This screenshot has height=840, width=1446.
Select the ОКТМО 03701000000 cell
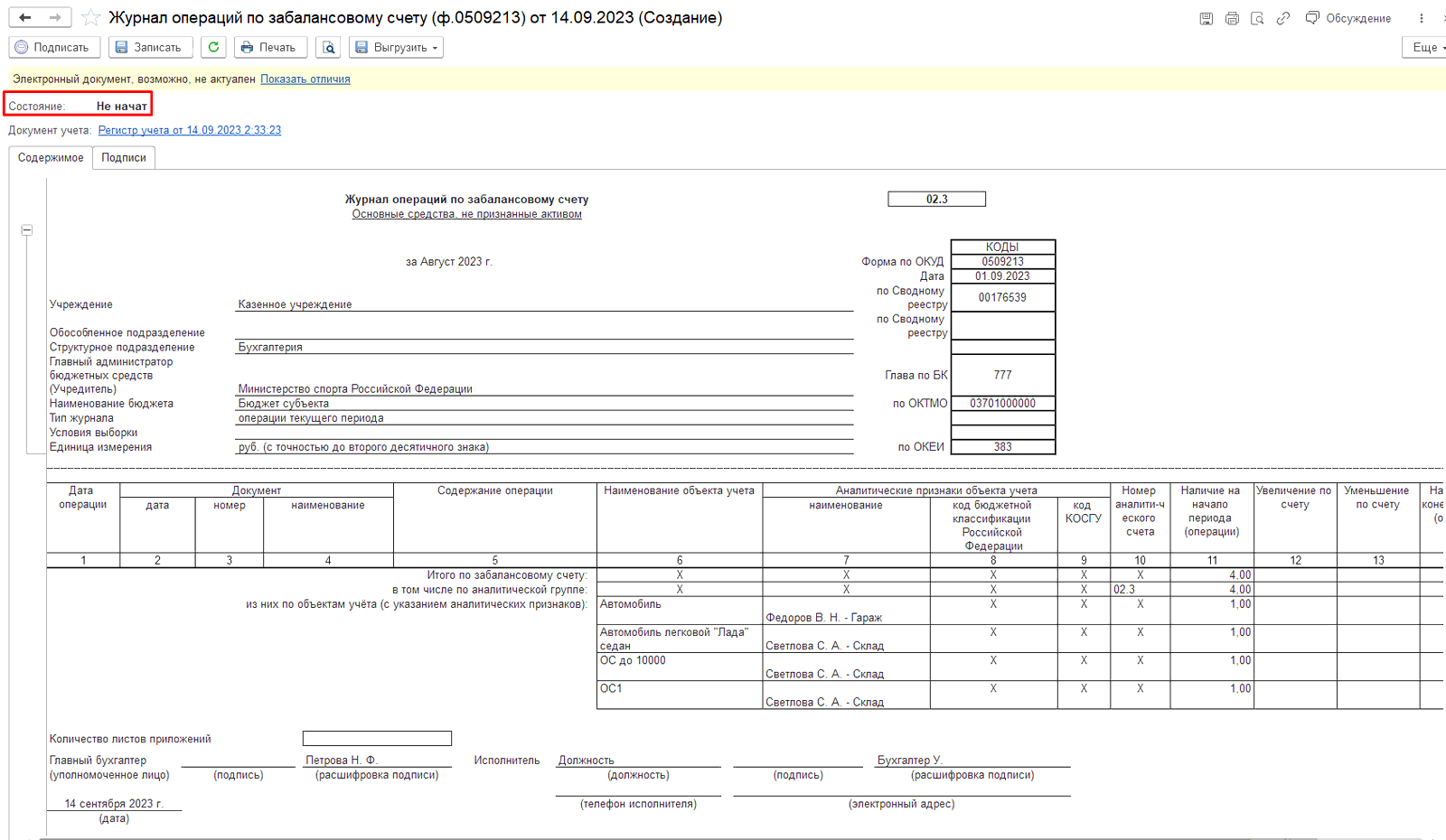(x=1003, y=403)
